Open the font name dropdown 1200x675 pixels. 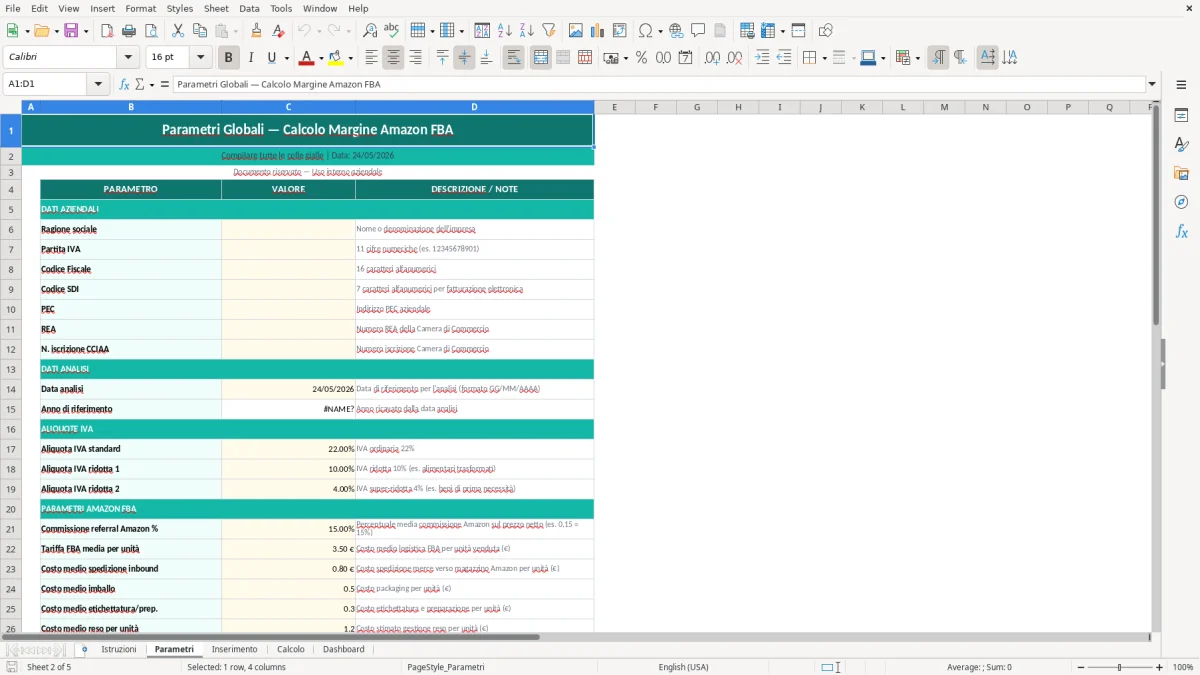tap(128, 58)
